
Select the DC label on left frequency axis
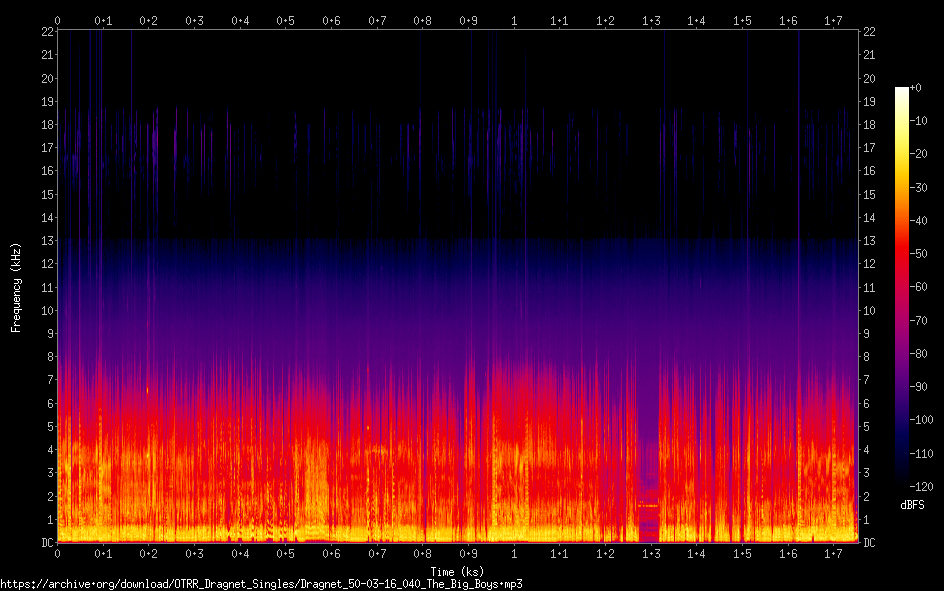(x=45, y=543)
